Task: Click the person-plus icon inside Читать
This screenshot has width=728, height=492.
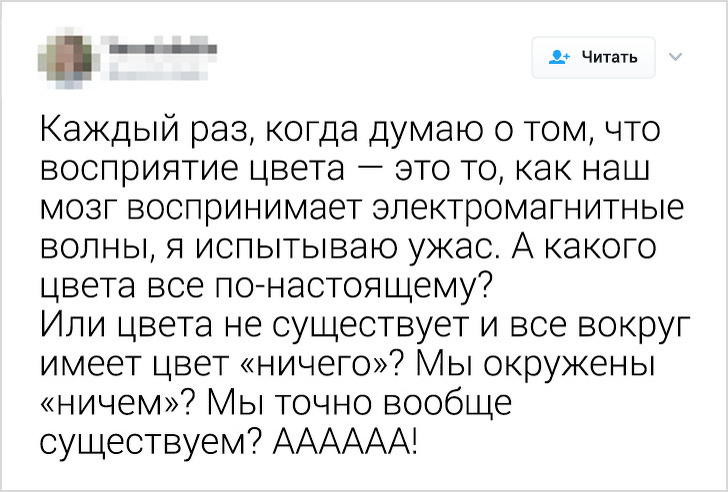Action: coord(558,58)
